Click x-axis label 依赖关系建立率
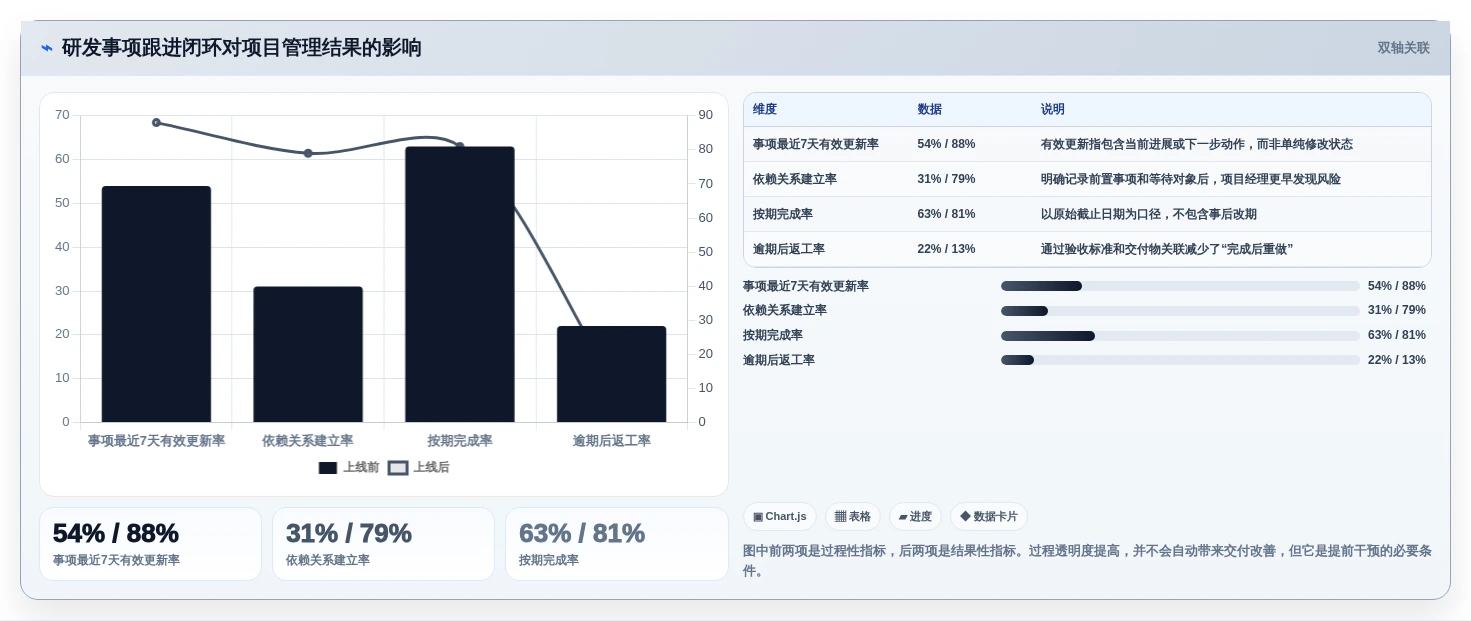Screen dimensions: 1471x621 308,441
